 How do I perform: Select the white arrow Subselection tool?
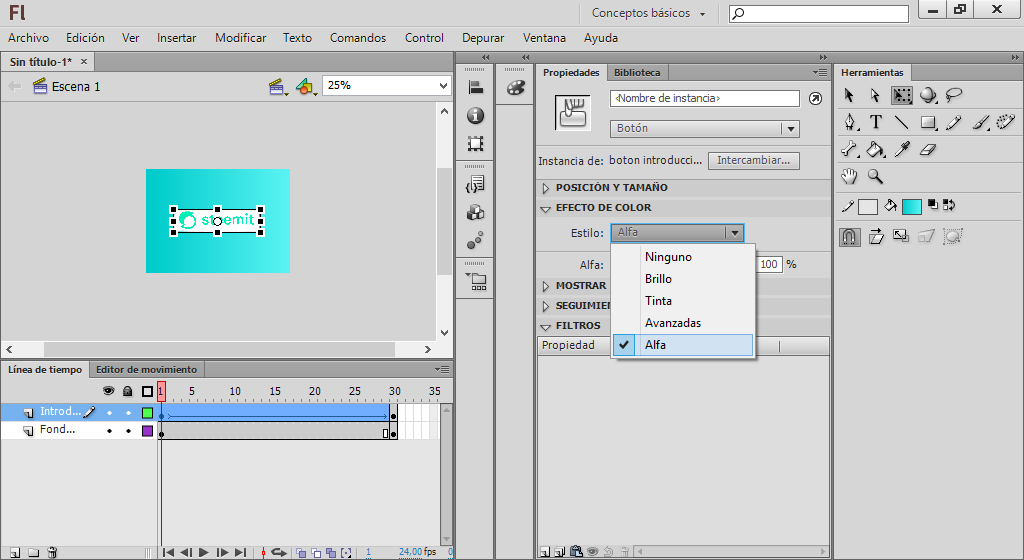pos(875,95)
